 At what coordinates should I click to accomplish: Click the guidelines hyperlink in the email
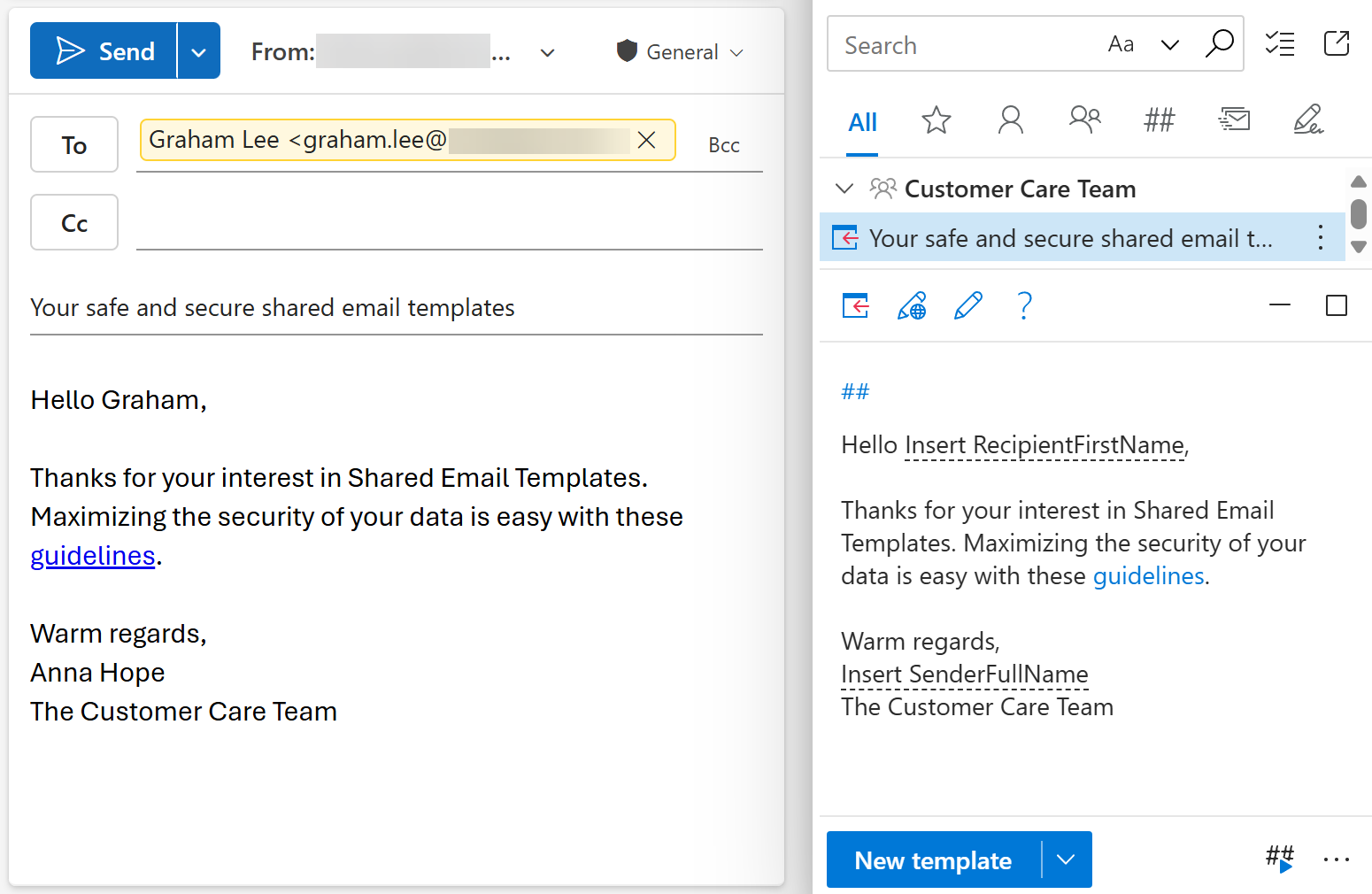92,555
